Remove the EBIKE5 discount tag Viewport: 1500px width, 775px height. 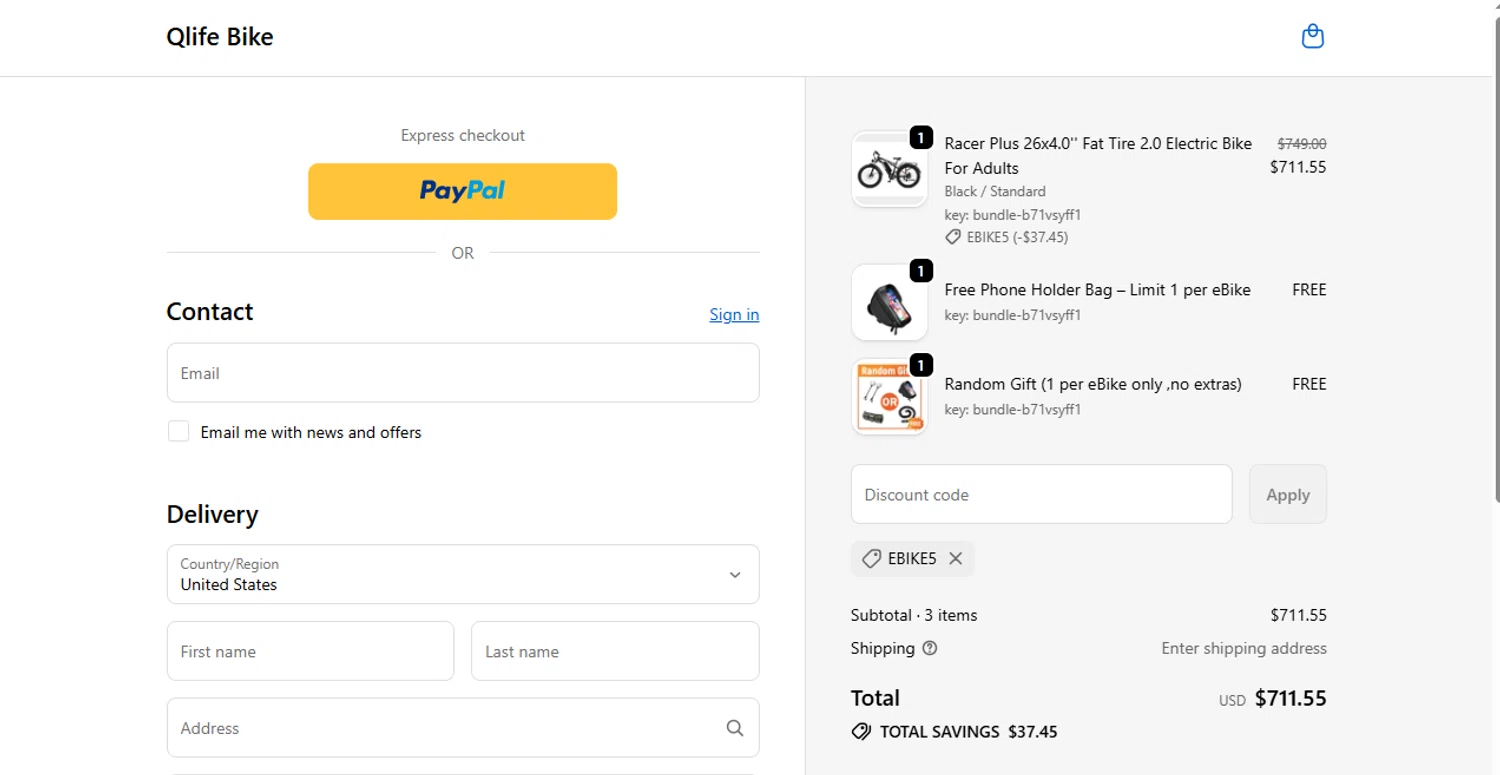click(955, 559)
